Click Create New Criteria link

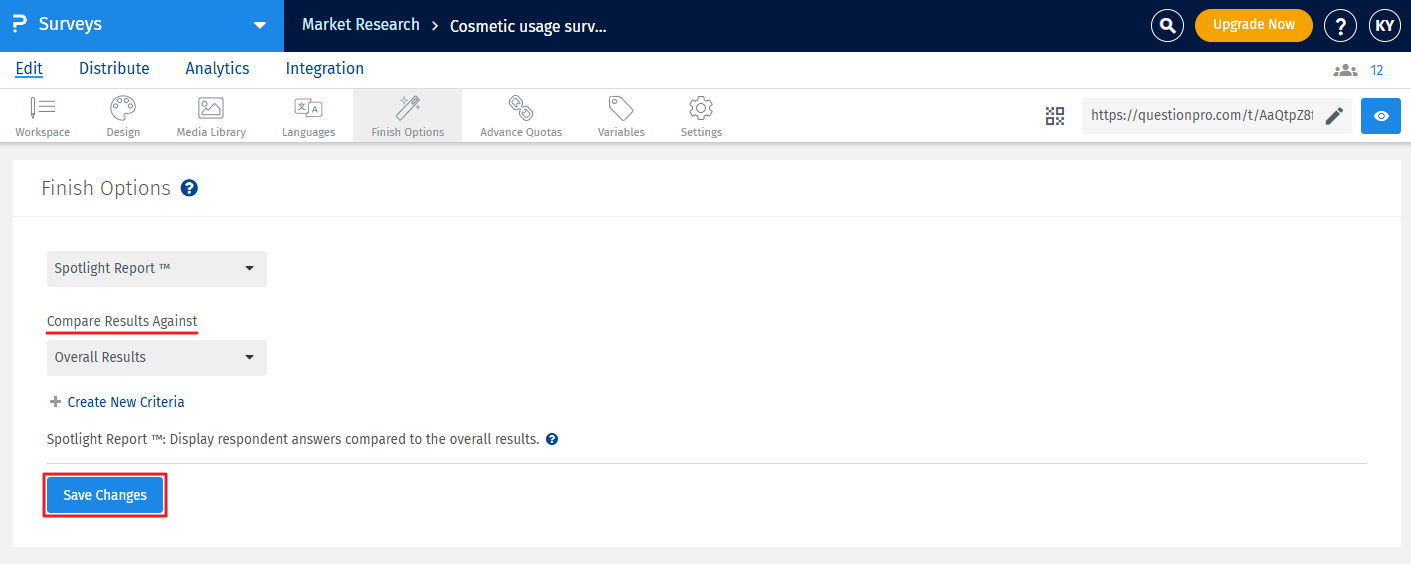[117, 402]
